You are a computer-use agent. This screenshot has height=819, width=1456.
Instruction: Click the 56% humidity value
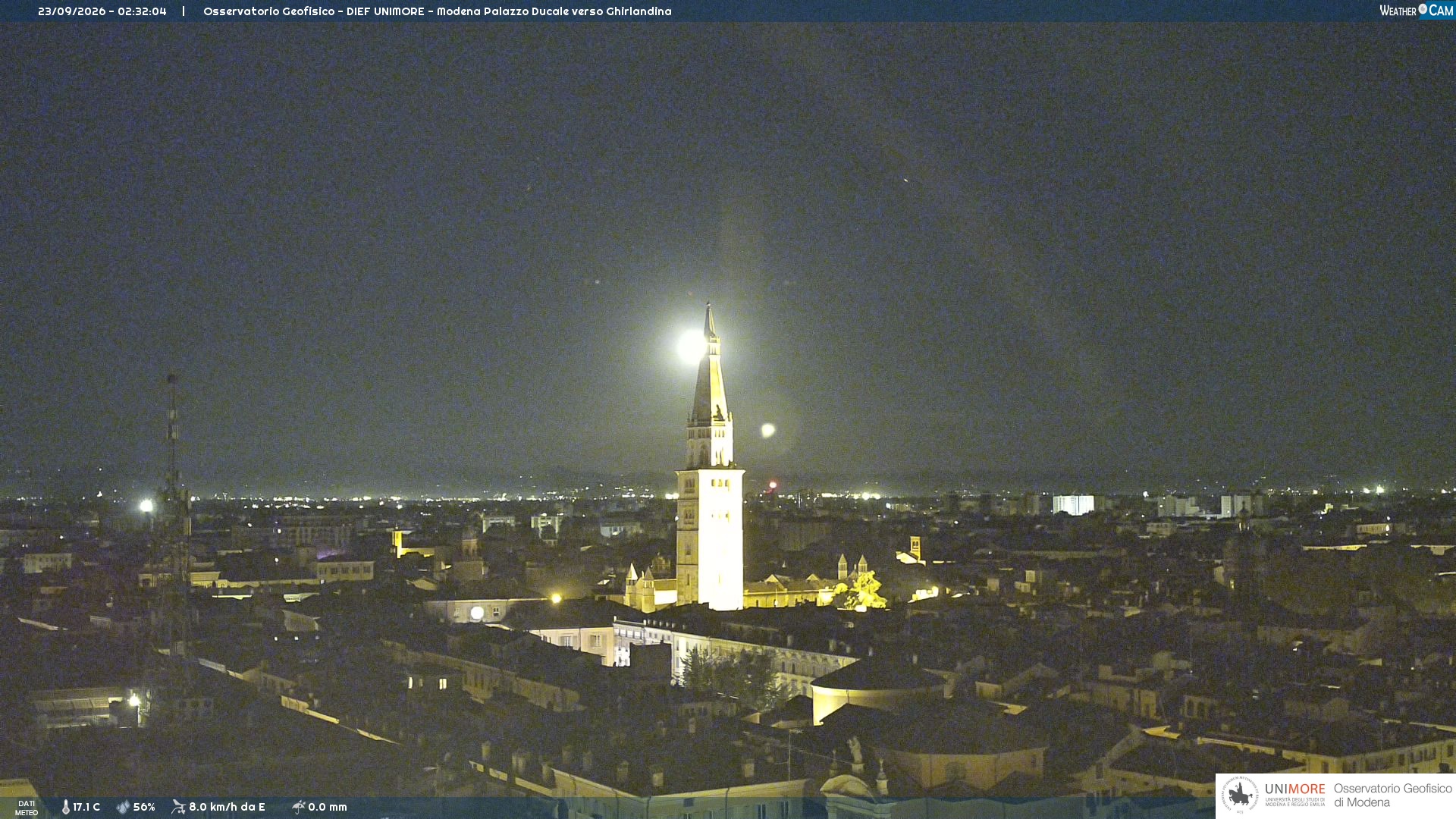tap(144, 807)
